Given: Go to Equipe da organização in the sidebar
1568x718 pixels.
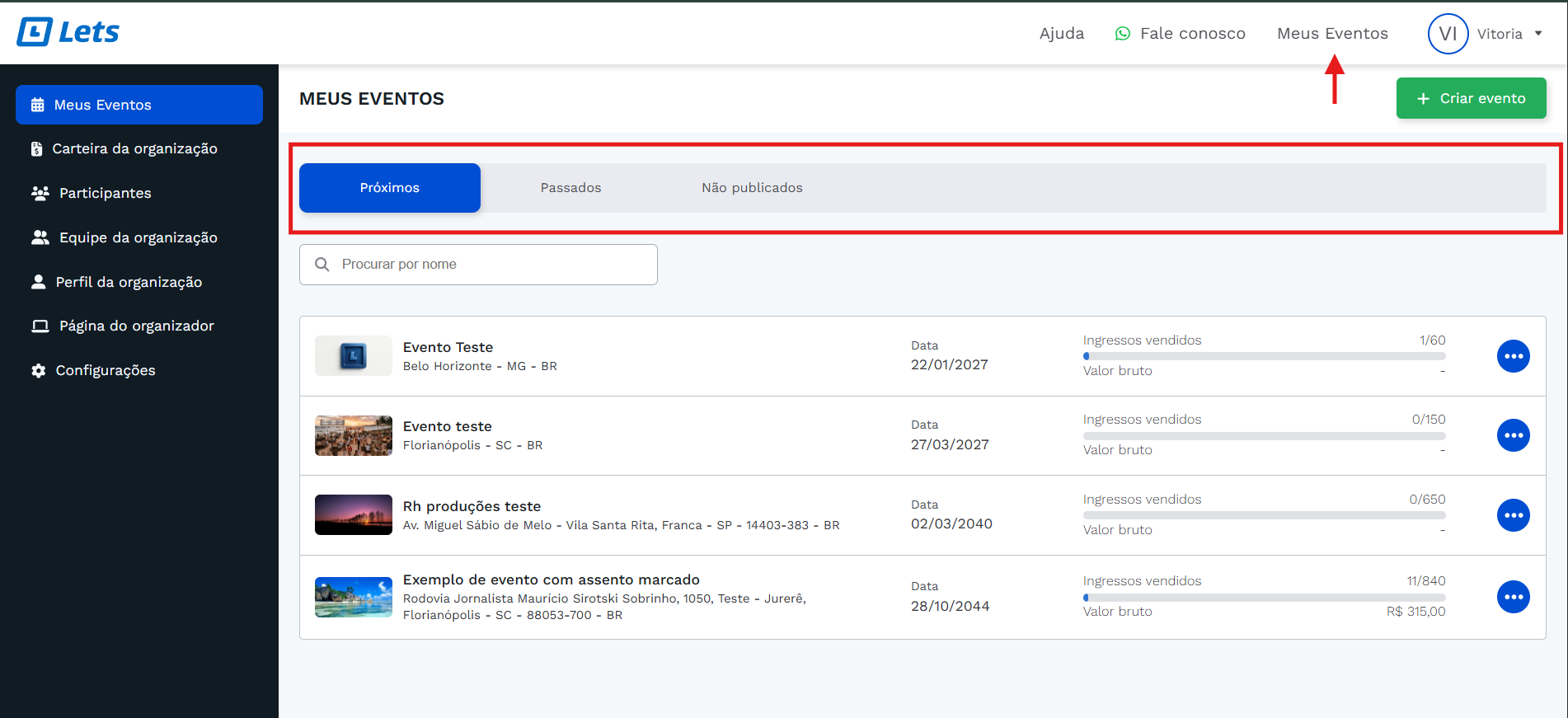Looking at the screenshot, I should [x=138, y=237].
